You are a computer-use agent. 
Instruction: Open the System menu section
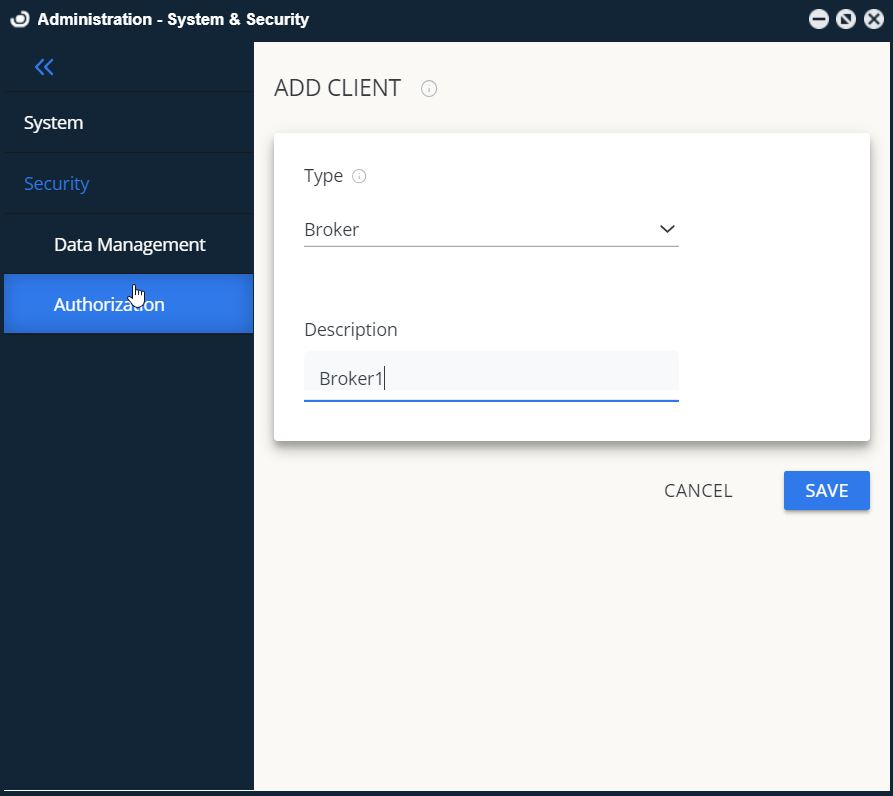[54, 123]
